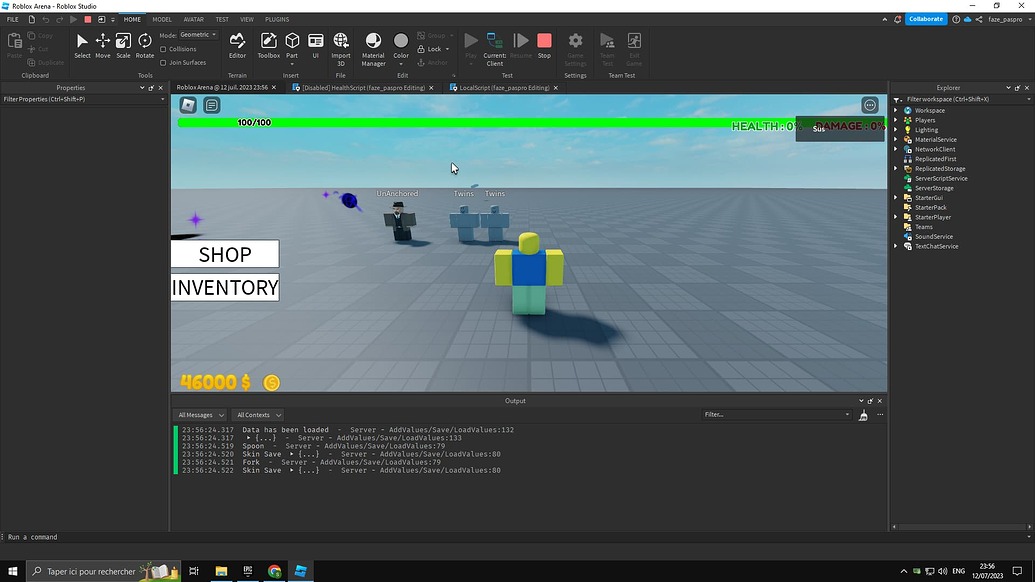Open the Mode dropdown set to Geometric
This screenshot has width=1035, height=582.
point(196,34)
